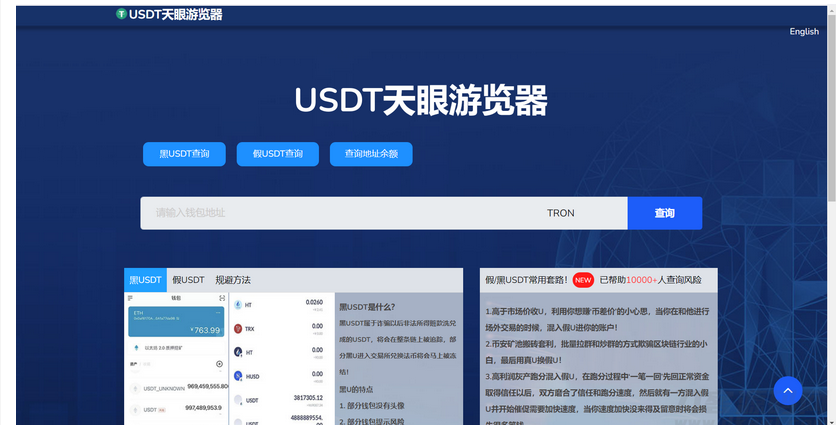The image size is (837, 425).
Task: Select the 规避方法 tab
Action: [233, 280]
